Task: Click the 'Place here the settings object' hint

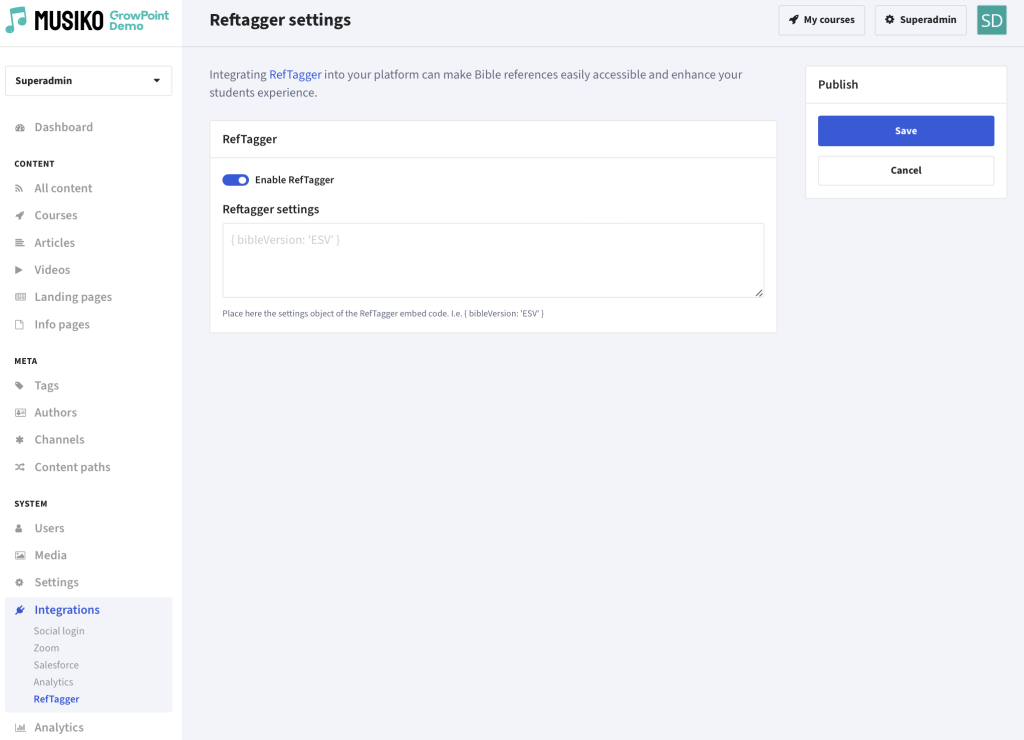Action: [383, 314]
